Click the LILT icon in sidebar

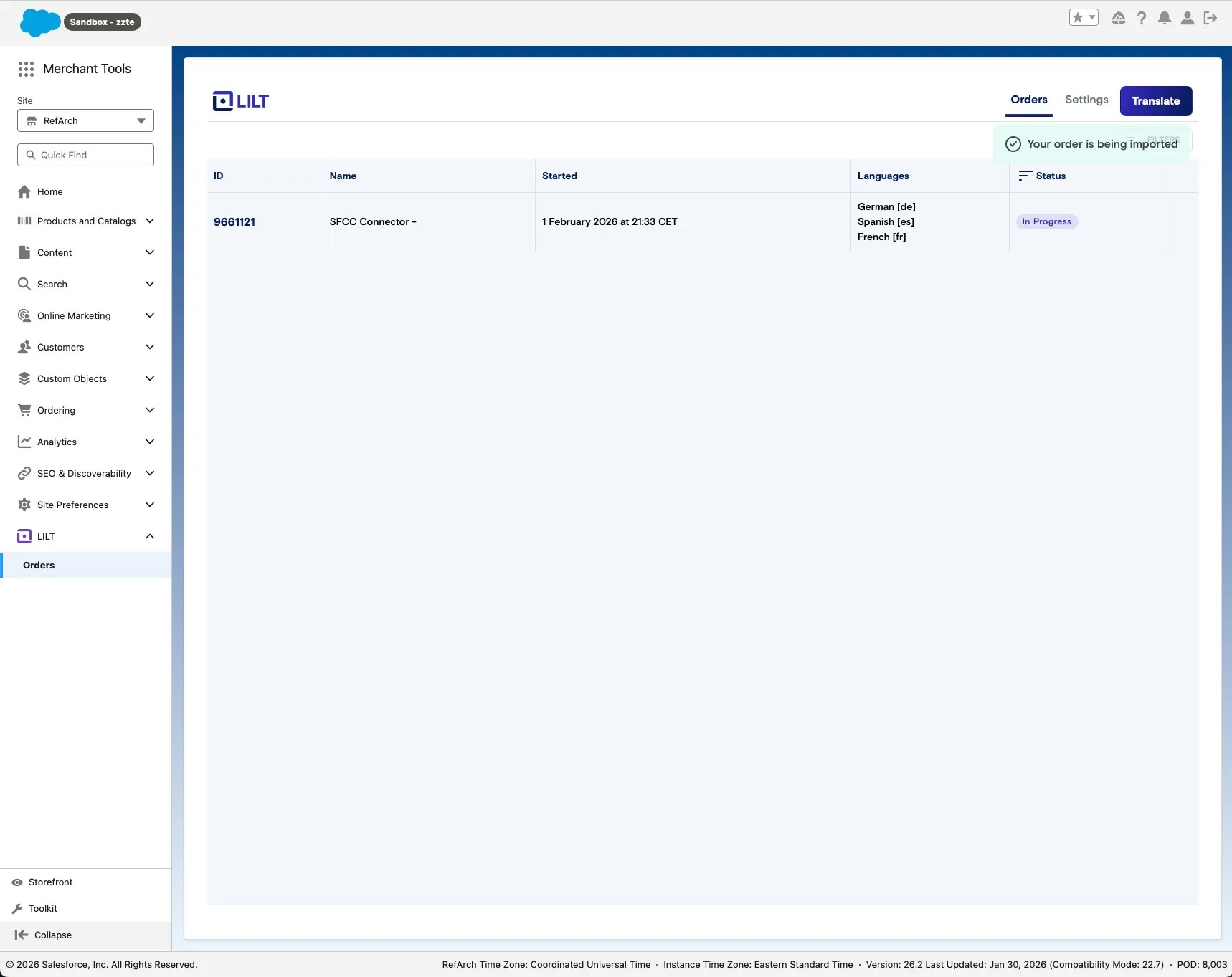pyautogui.click(x=24, y=536)
